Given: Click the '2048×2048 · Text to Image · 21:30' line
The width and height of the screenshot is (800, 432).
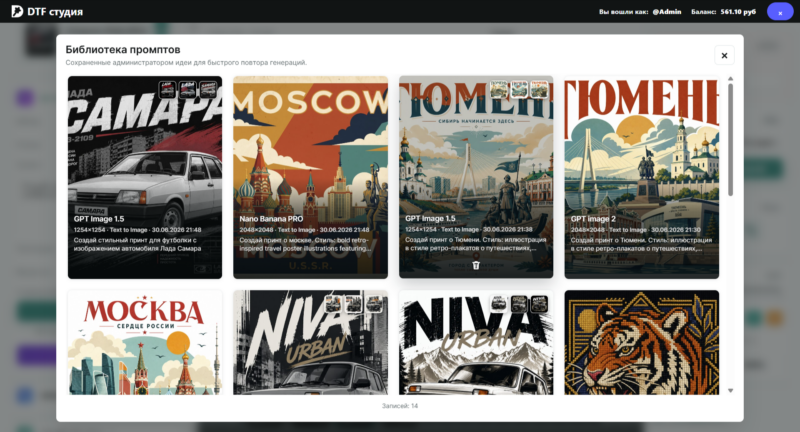Looking at the screenshot, I should (635, 230).
